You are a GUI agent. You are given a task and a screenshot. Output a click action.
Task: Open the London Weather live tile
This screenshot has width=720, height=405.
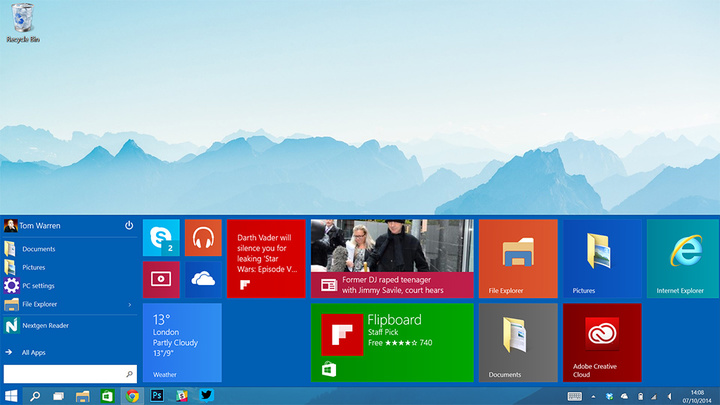(182, 342)
